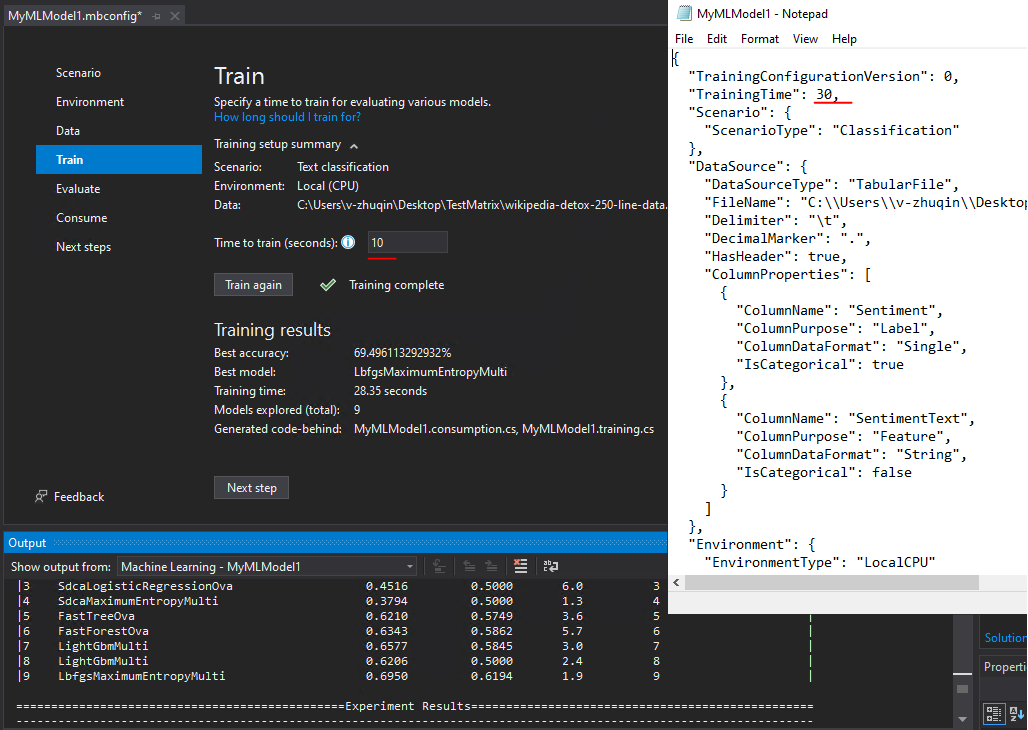
Task: Click Notepad horizontal scrollbar left arrow
Action: pos(676,582)
